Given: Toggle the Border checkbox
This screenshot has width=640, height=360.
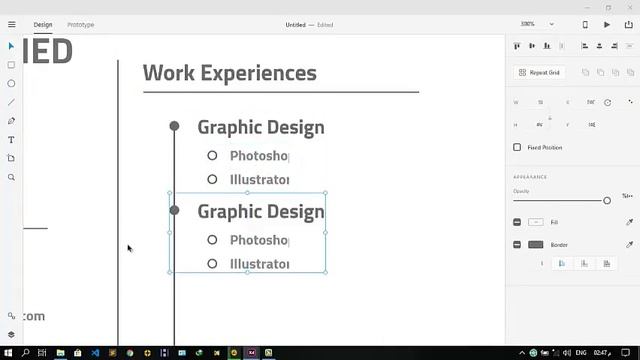Looking at the screenshot, I should pyautogui.click(x=517, y=244).
